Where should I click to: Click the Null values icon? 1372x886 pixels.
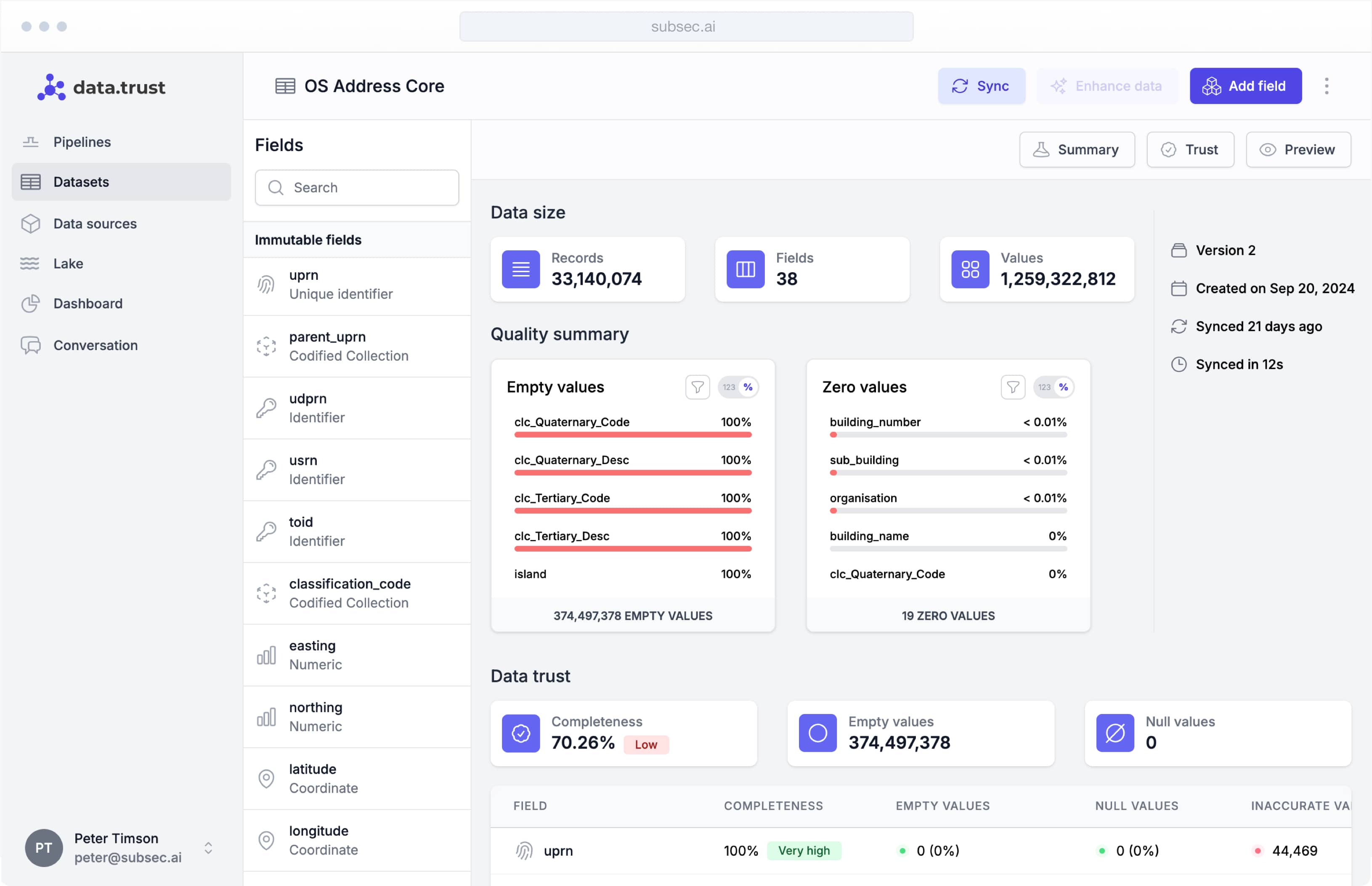coord(1115,734)
